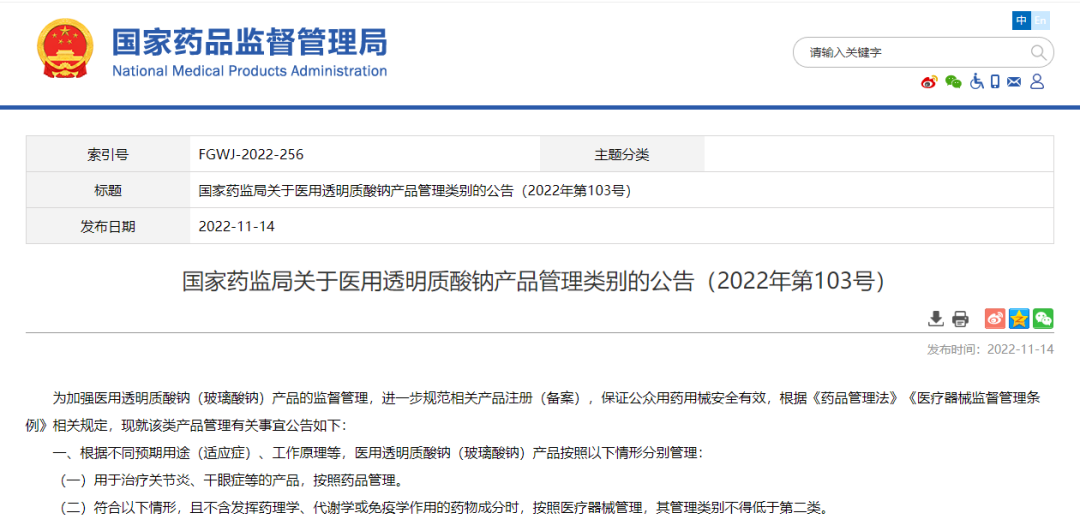This screenshot has height=519, width=1080.
Task: Open the mobile phone version icon
Action: click(995, 82)
